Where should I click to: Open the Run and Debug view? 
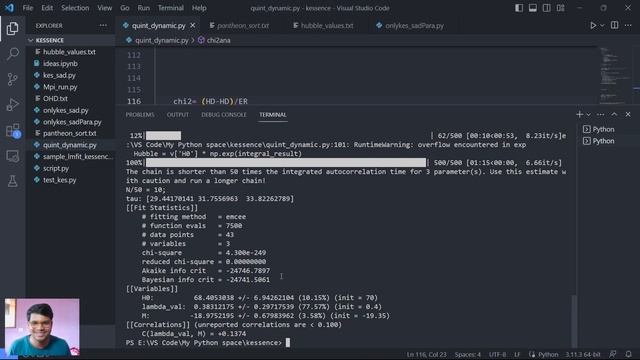pyautogui.click(x=12, y=105)
